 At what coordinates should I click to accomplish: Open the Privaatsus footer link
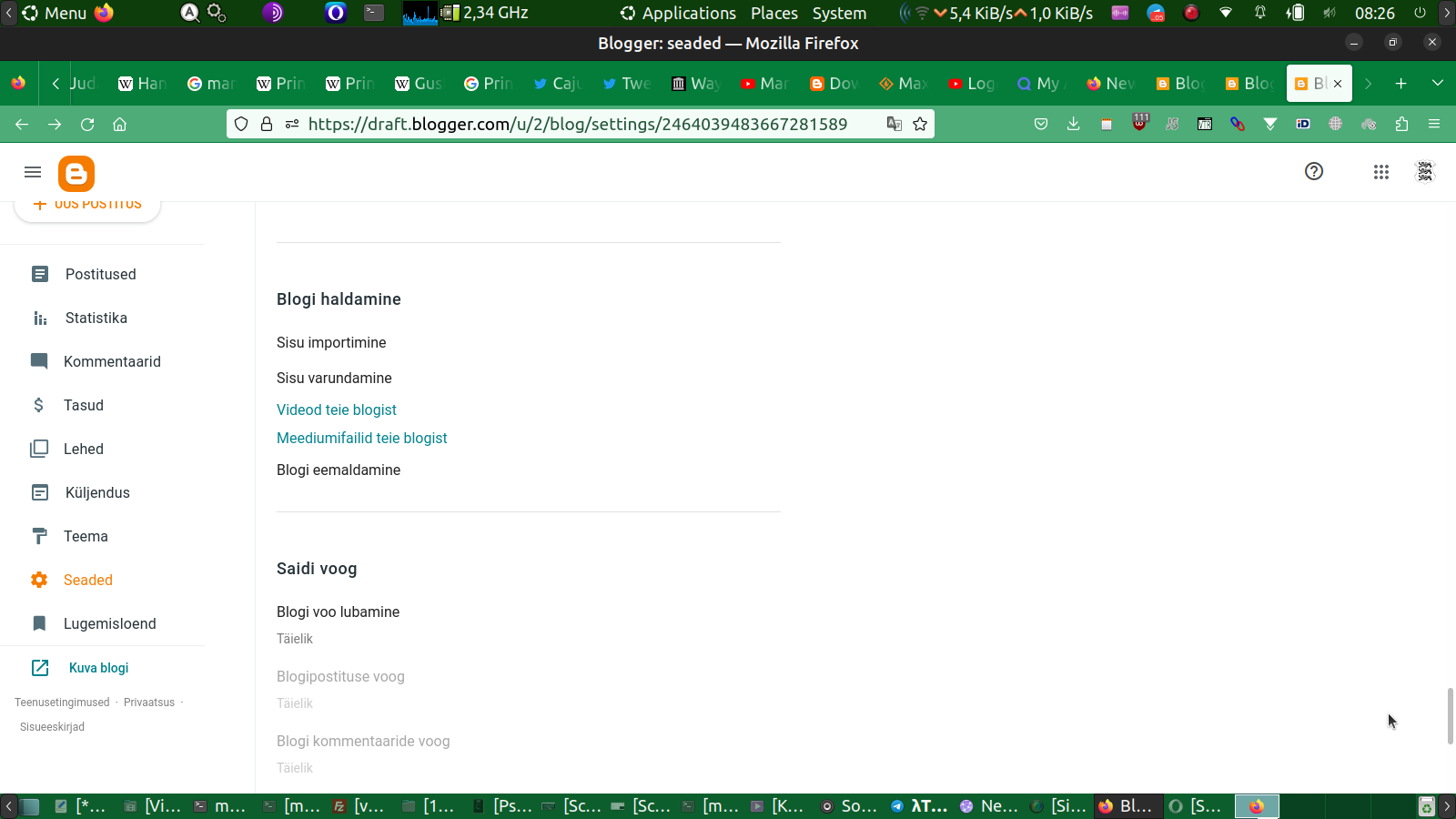149,703
